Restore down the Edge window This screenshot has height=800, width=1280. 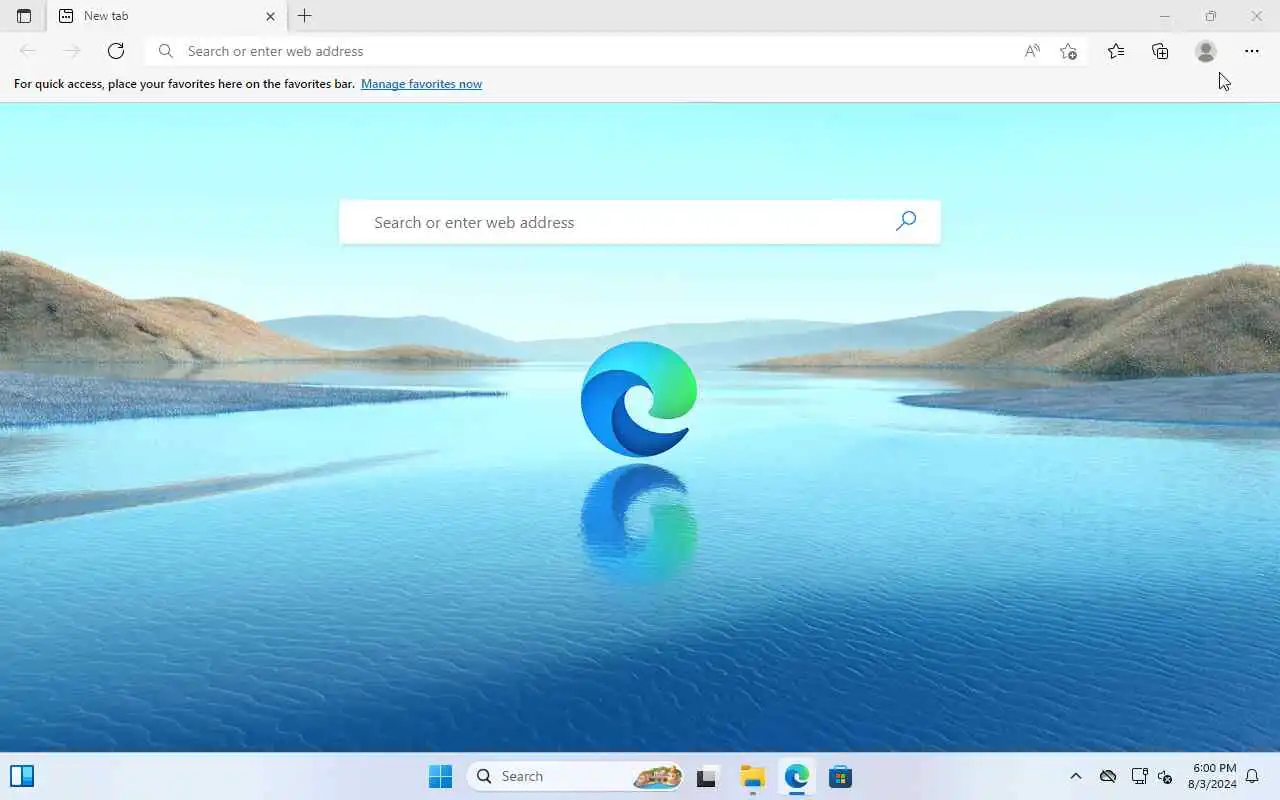coord(1210,16)
